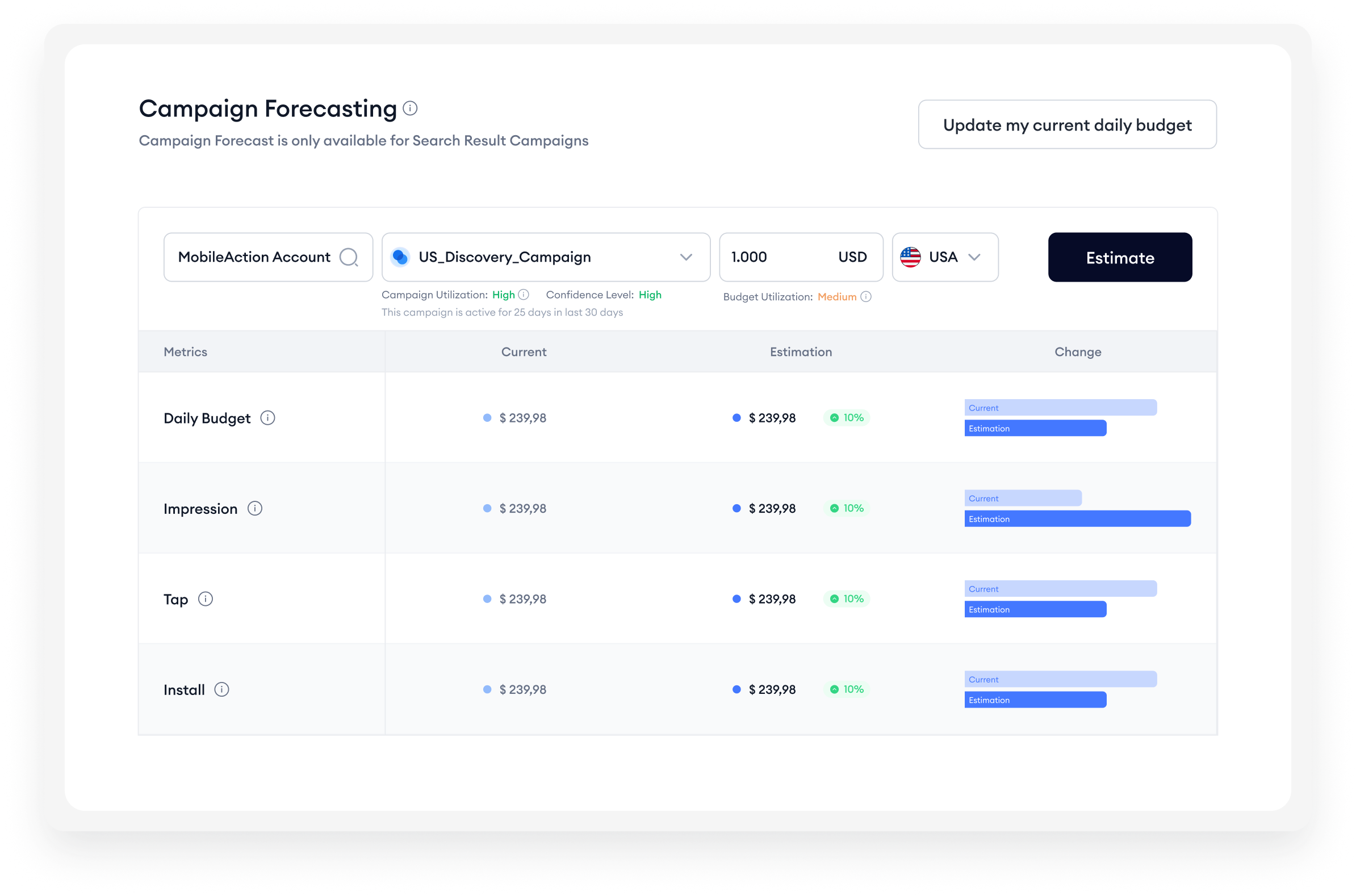Viewport: 1356px width, 896px height.
Task: Click the green 10% badge in Impression row
Action: pyautogui.click(x=846, y=508)
